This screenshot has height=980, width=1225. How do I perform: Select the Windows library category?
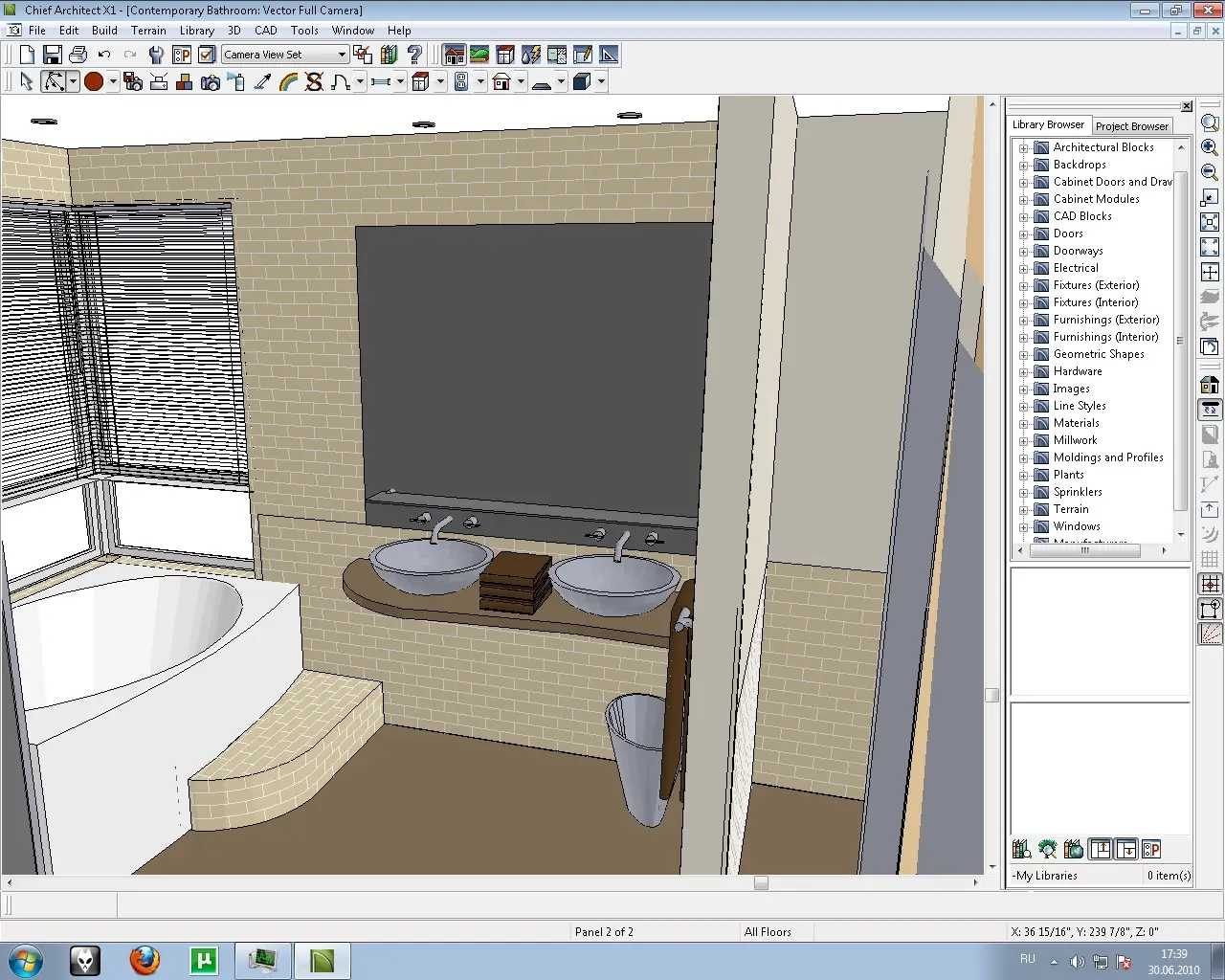coord(1076,526)
